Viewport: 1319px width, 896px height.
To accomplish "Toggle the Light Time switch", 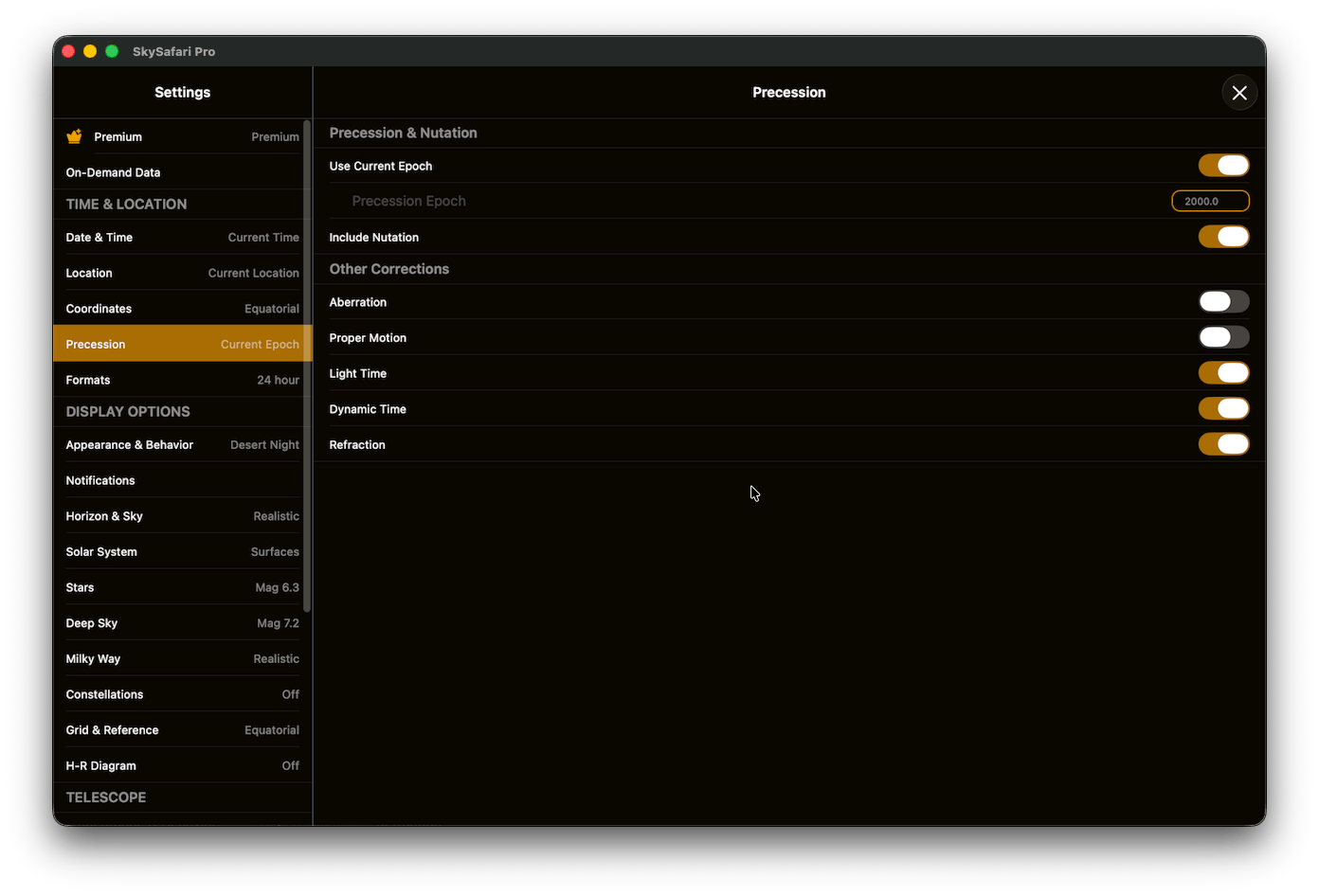I will [x=1223, y=373].
